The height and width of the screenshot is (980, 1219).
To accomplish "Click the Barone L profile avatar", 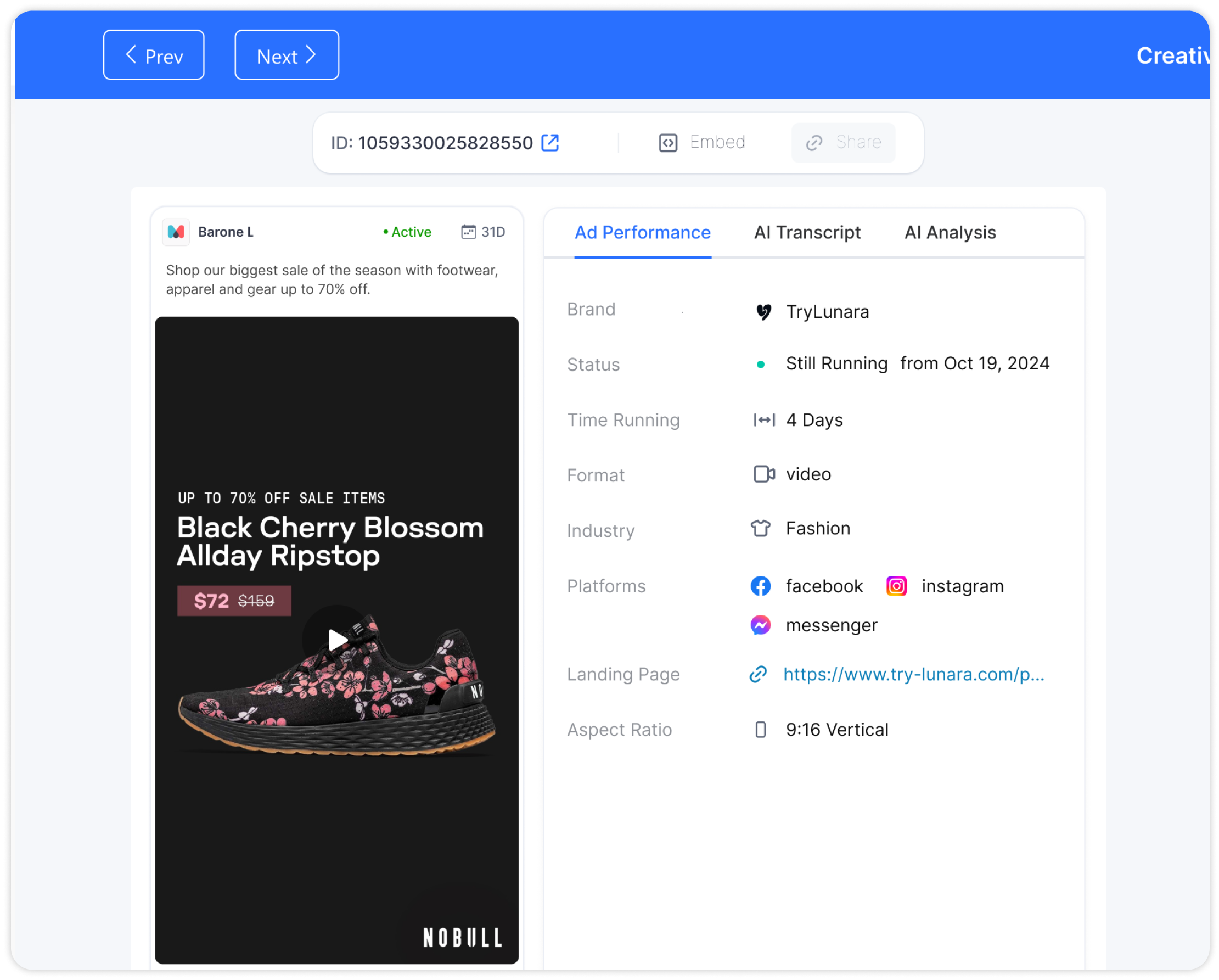I will [x=176, y=232].
